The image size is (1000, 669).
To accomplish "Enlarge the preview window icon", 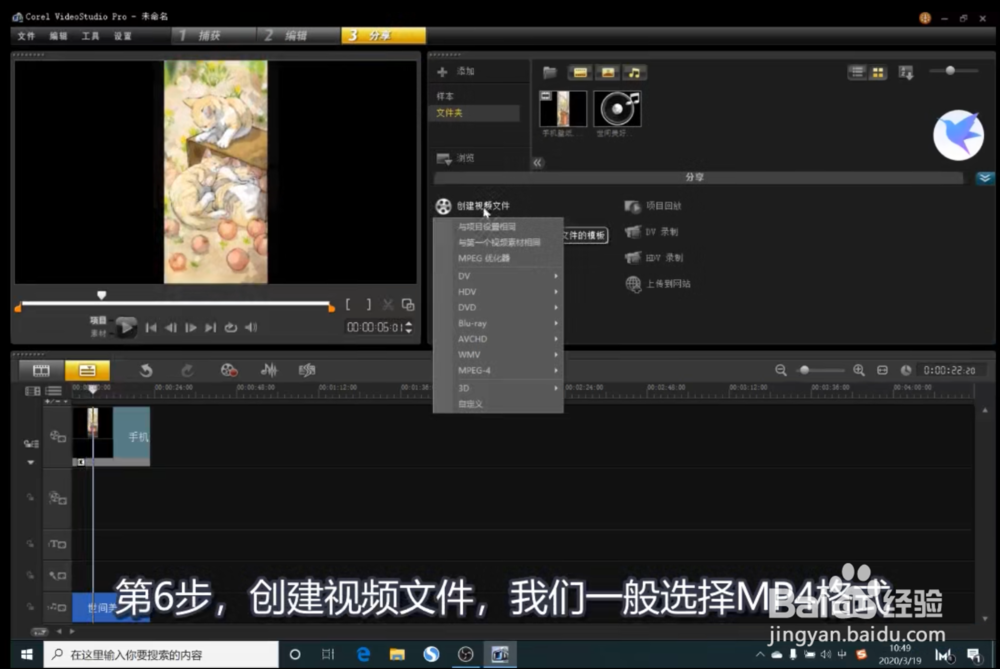I will coord(408,305).
